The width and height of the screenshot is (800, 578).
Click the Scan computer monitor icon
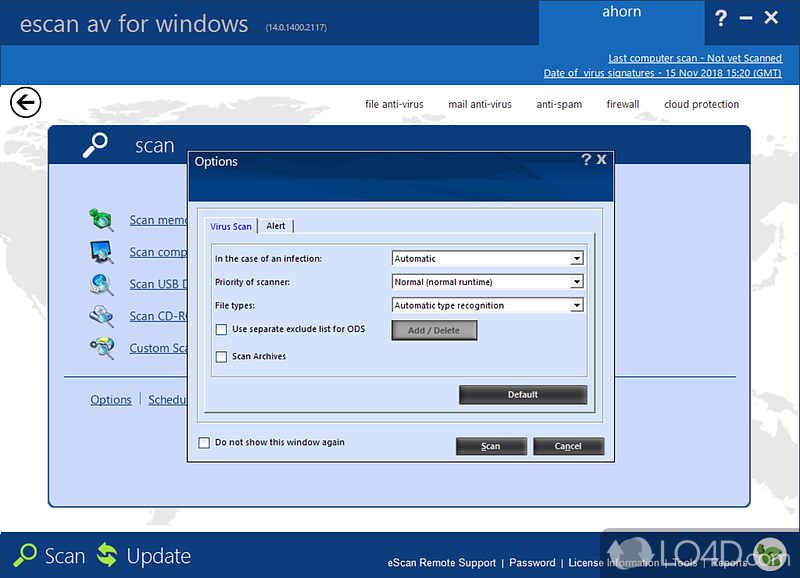(102, 252)
